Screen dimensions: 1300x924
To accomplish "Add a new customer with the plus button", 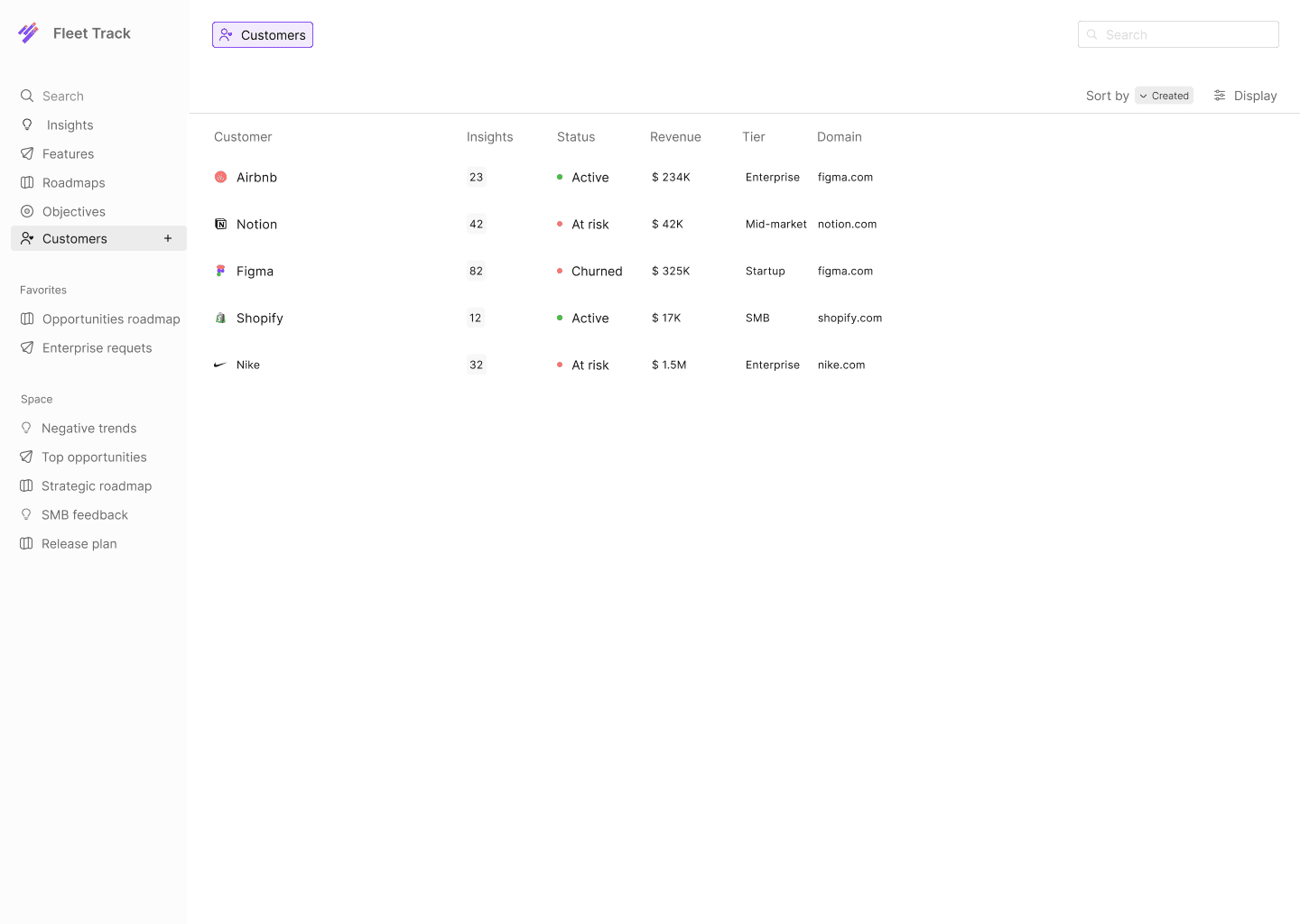I will [x=168, y=238].
